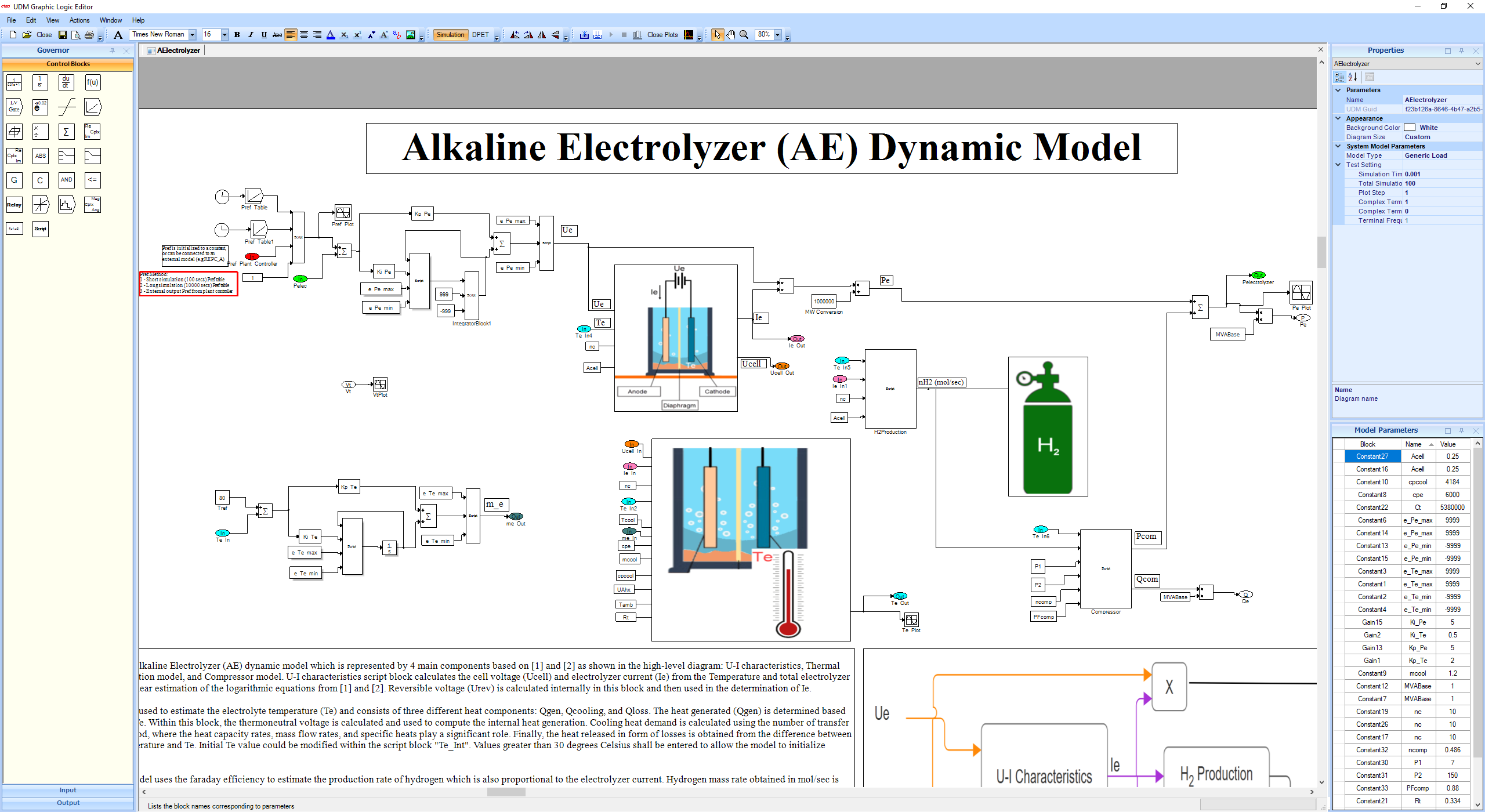
Task: Open the zoom percentage dropdown
Action: coord(778,35)
